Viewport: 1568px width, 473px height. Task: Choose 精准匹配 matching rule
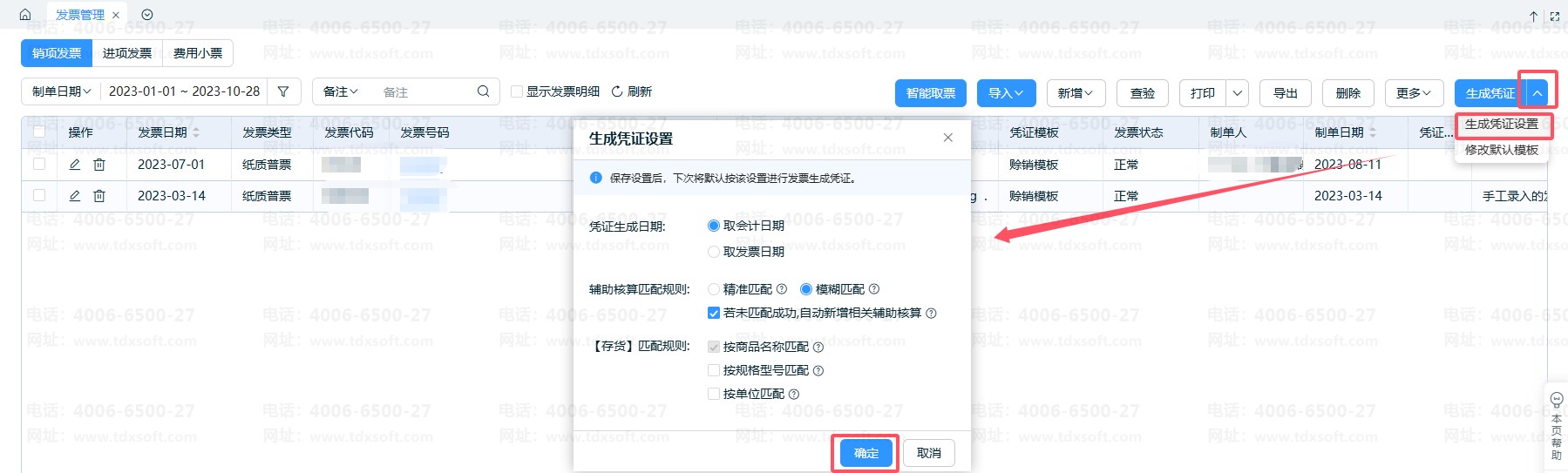point(714,289)
